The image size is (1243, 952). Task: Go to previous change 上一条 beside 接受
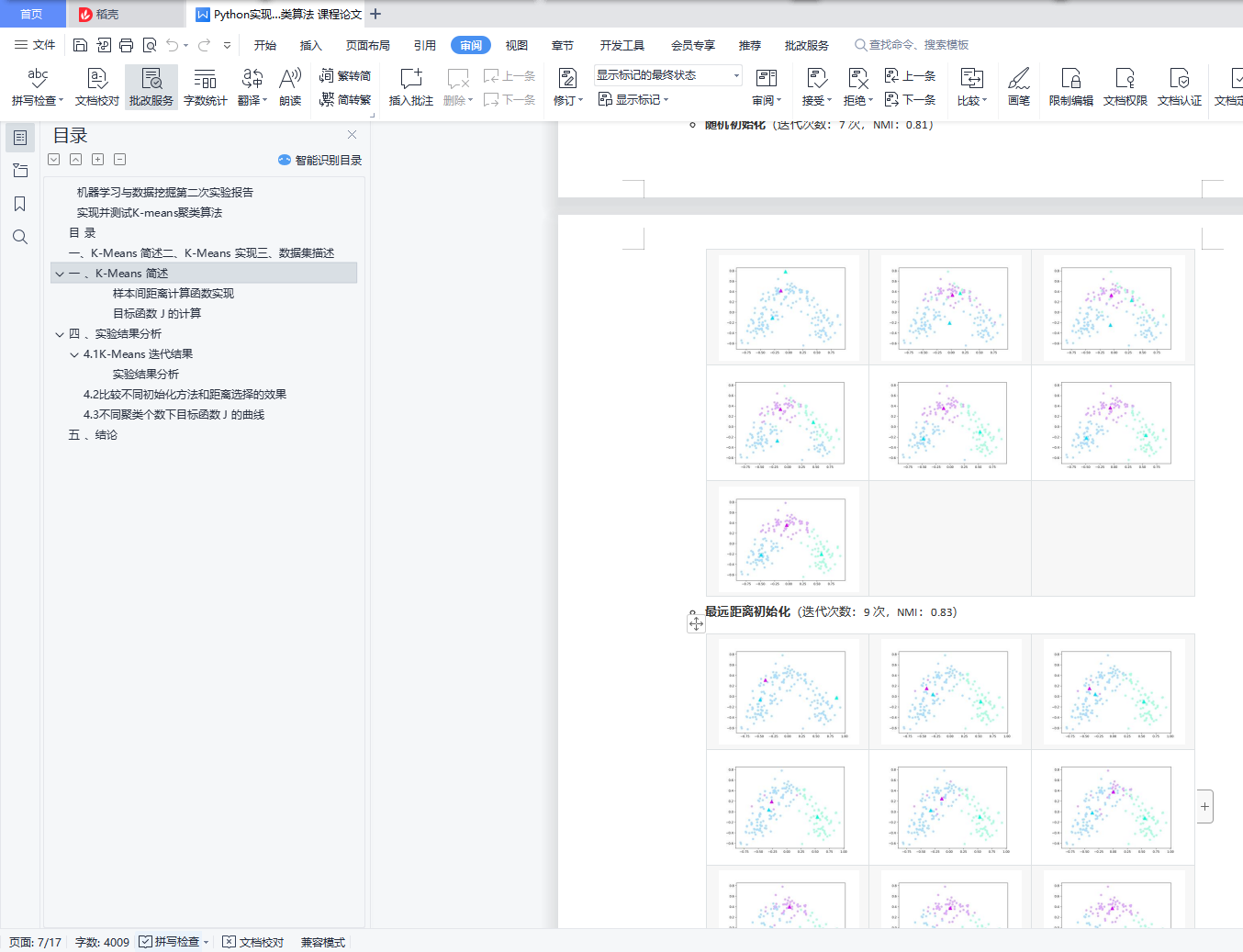point(910,76)
